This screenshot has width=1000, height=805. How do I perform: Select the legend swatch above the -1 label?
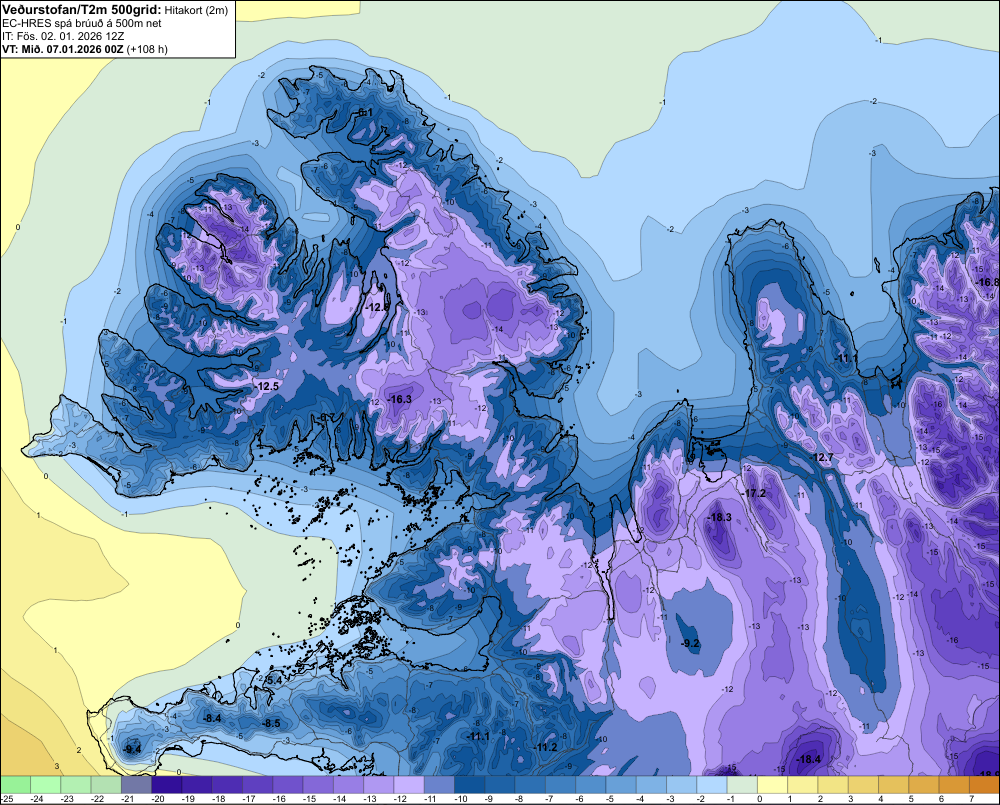(744, 785)
